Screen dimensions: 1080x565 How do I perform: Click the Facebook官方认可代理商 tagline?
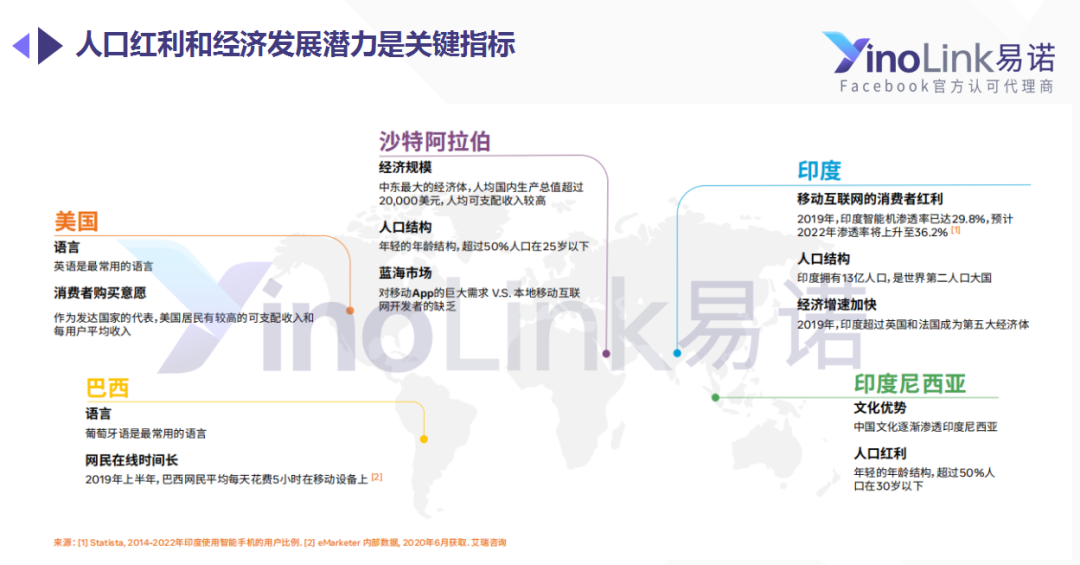click(x=946, y=87)
